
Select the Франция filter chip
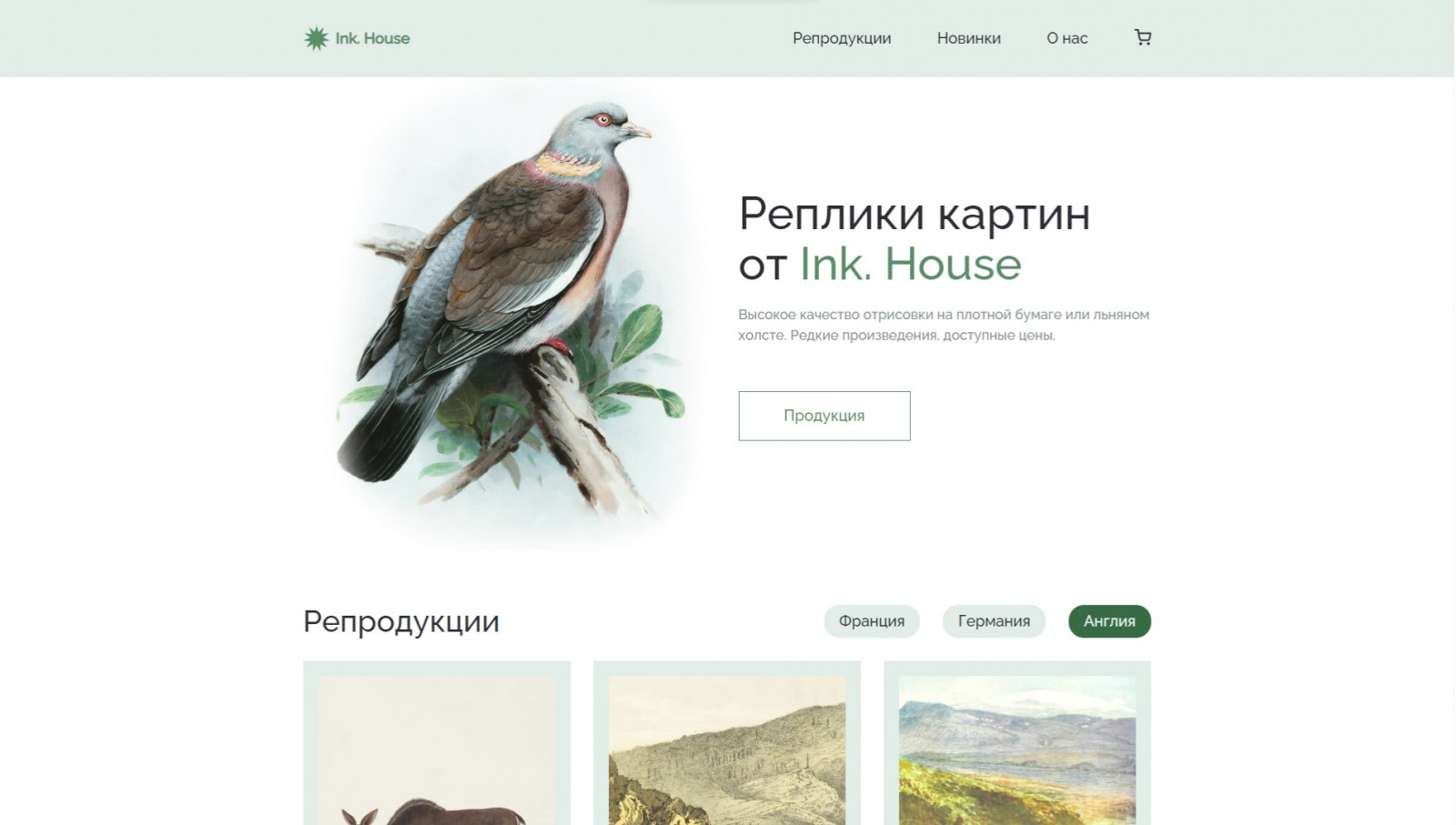coord(872,621)
